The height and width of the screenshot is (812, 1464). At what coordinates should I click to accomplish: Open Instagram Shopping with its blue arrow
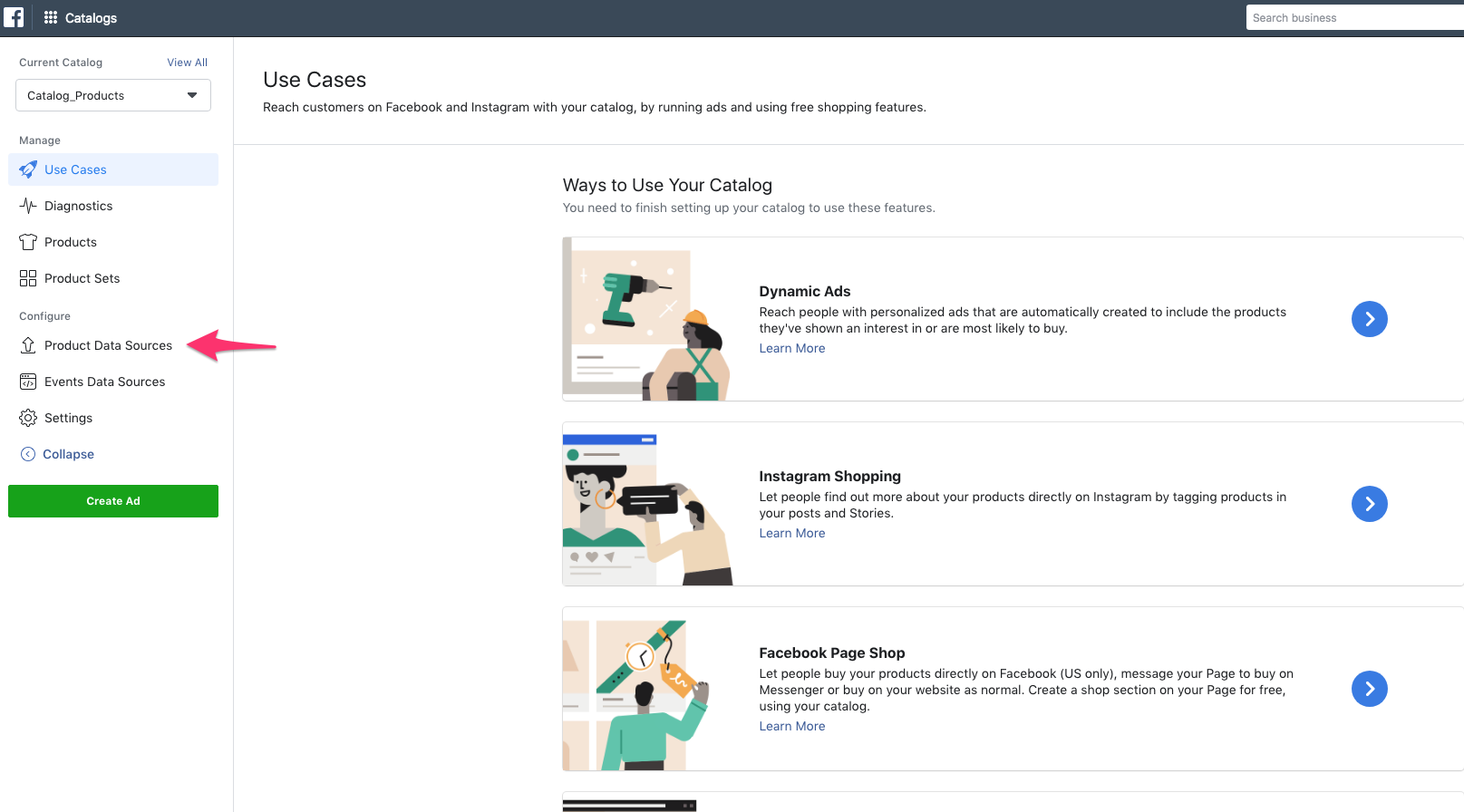1369,504
